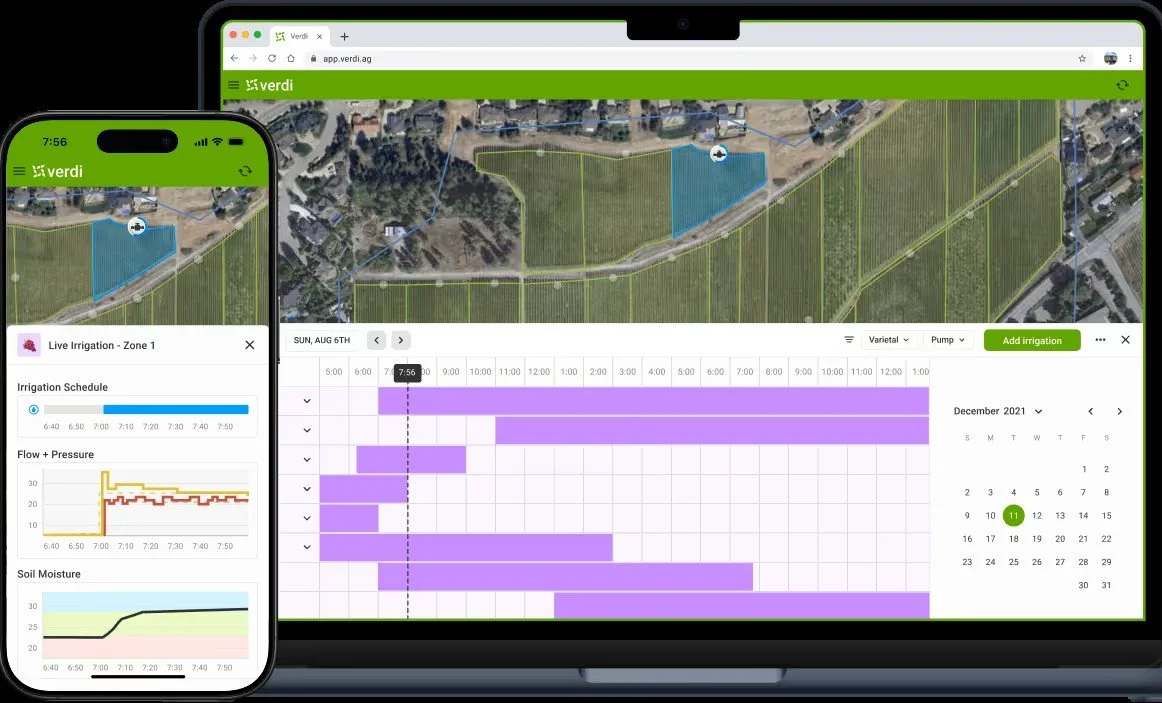Open hamburger menu in laptop Verdi app
The image size is (1162, 703).
click(x=233, y=85)
